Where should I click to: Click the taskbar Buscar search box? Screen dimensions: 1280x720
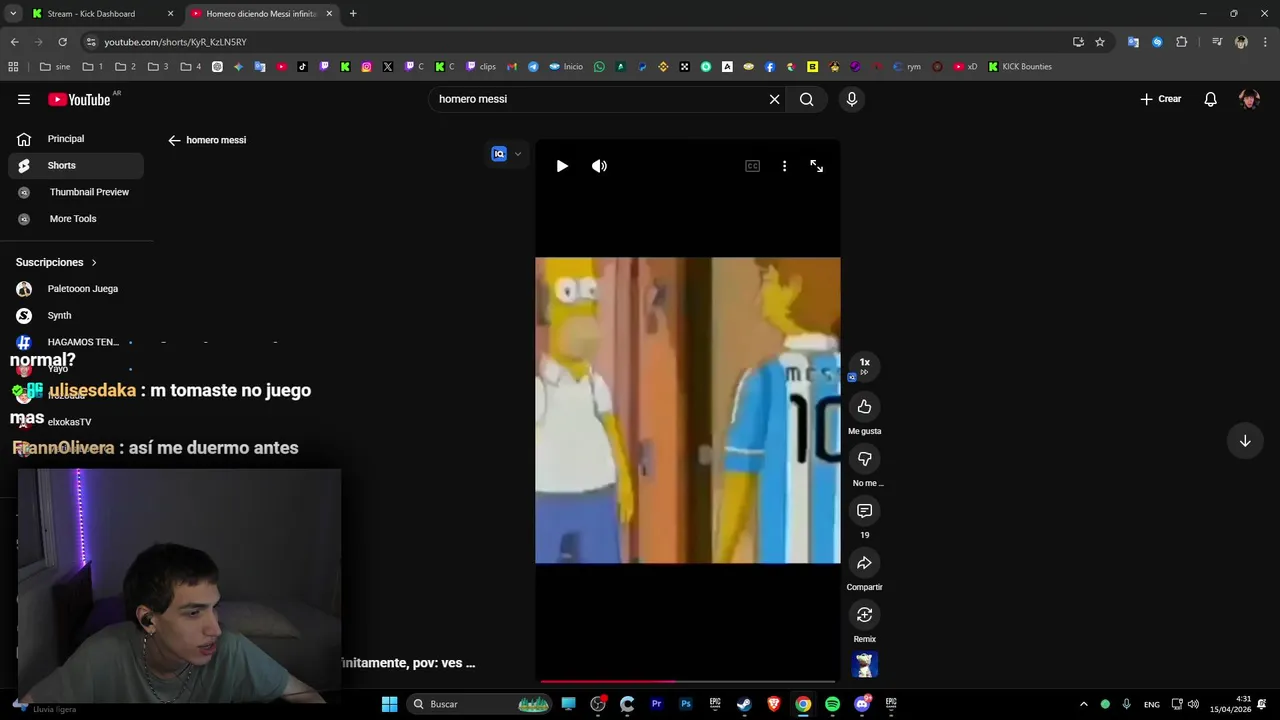[480, 704]
